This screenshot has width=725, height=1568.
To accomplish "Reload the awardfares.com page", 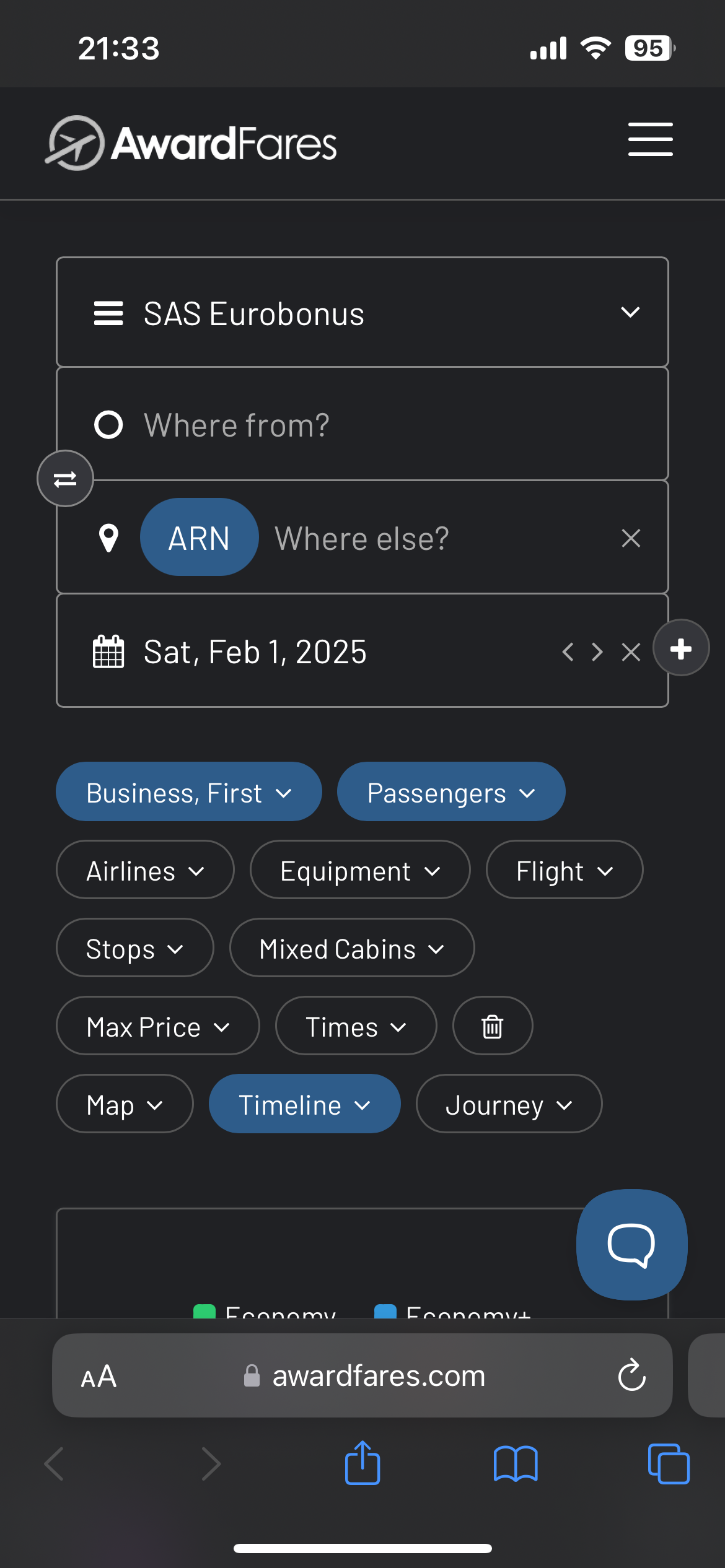I will [x=632, y=1375].
